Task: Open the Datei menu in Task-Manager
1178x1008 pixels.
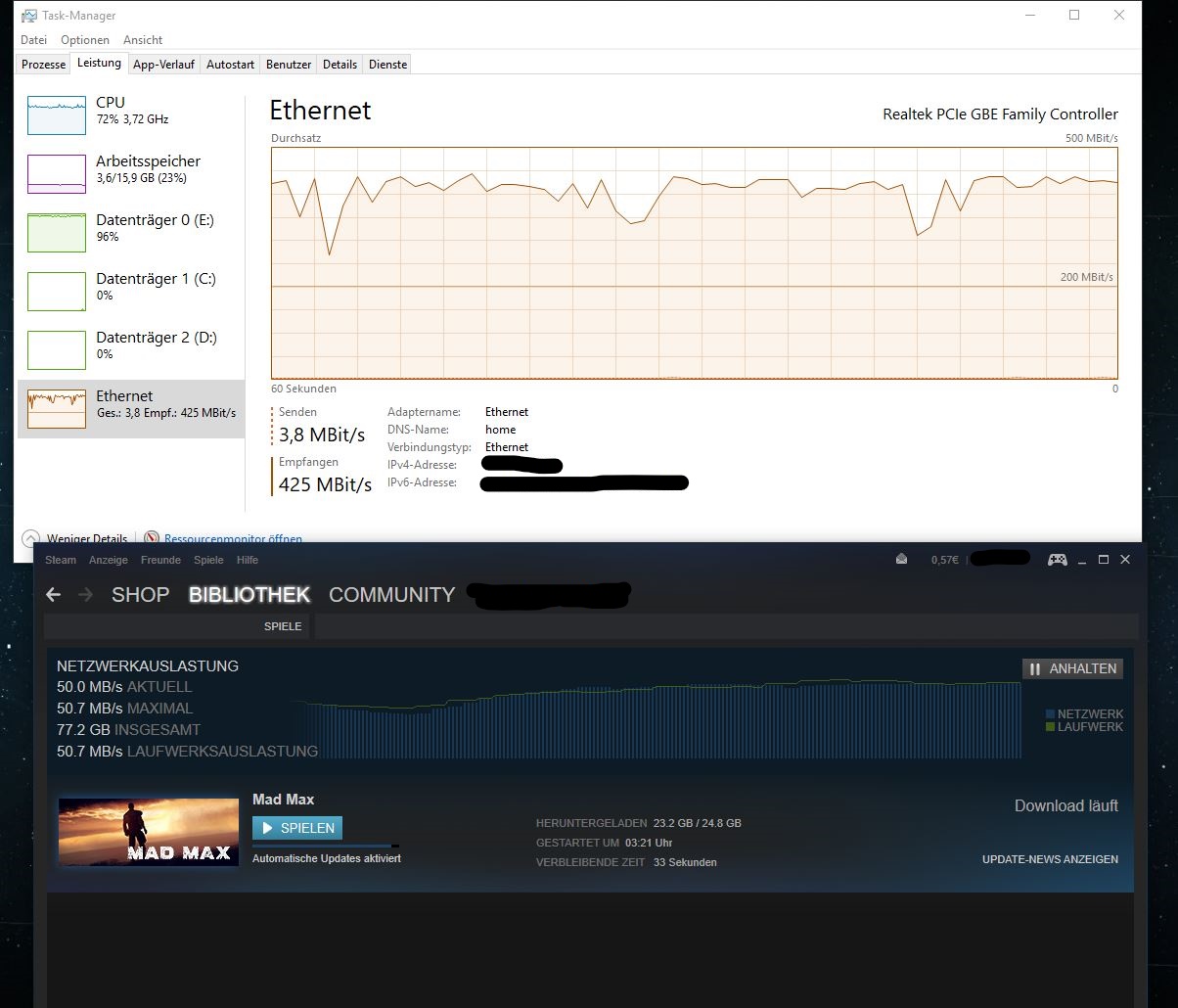Action: coord(33,40)
